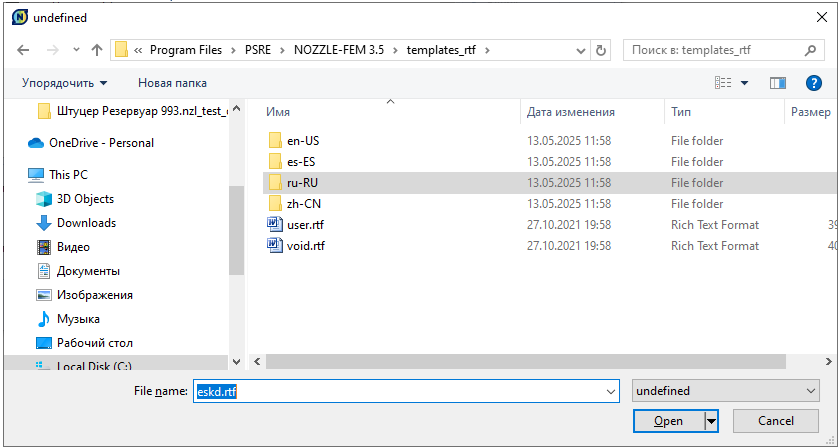Open 3D Objects in navigation pane
The width and height of the screenshot is (839, 448).
pos(75,199)
